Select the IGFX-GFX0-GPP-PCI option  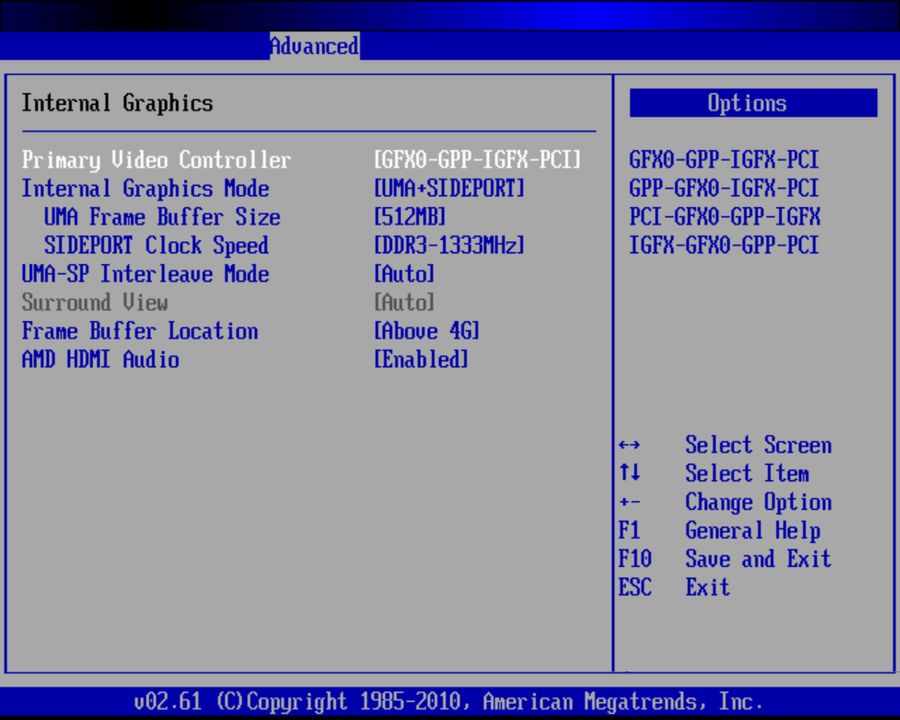pos(723,245)
